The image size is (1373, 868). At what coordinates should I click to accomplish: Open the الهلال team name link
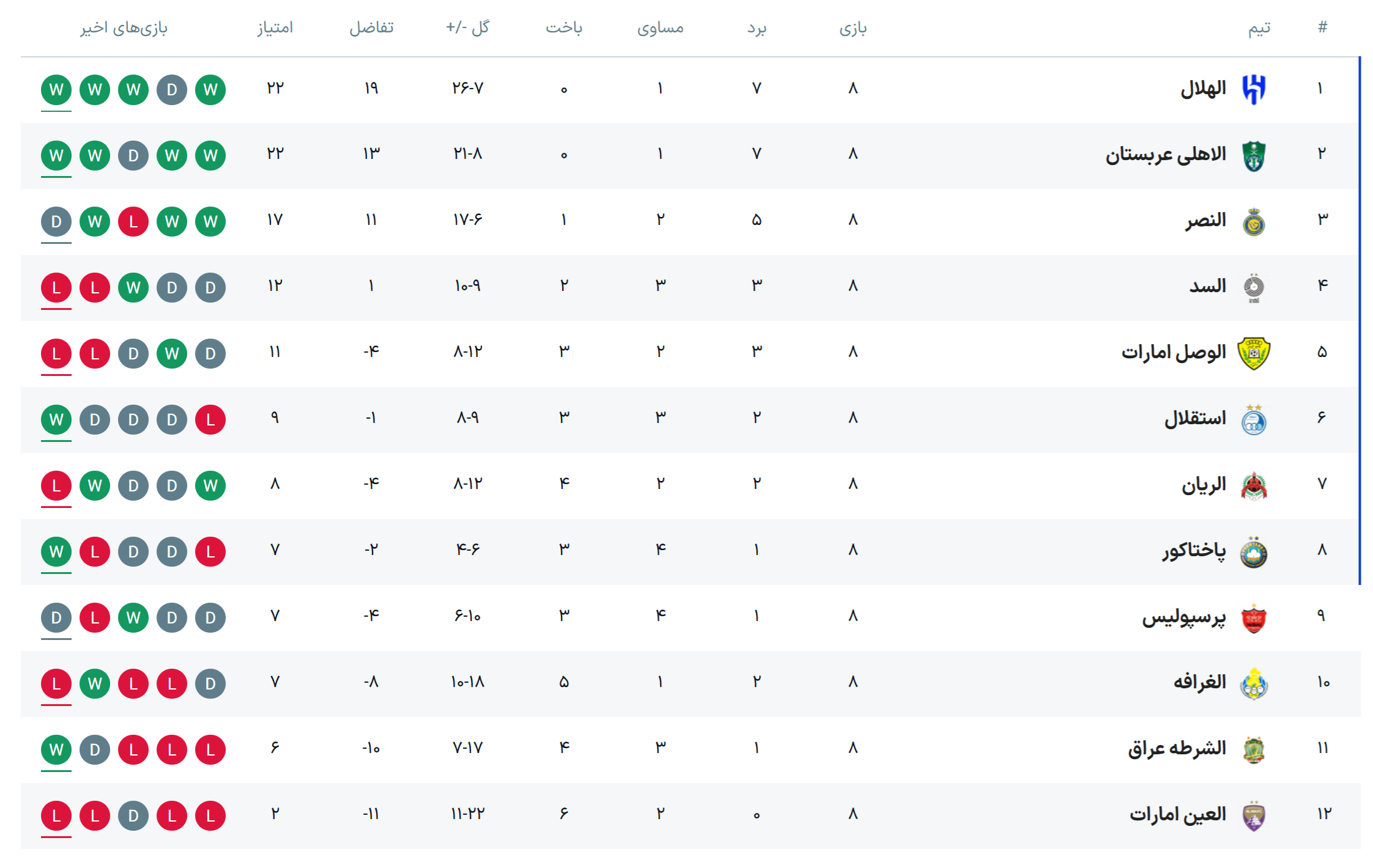point(1203,89)
